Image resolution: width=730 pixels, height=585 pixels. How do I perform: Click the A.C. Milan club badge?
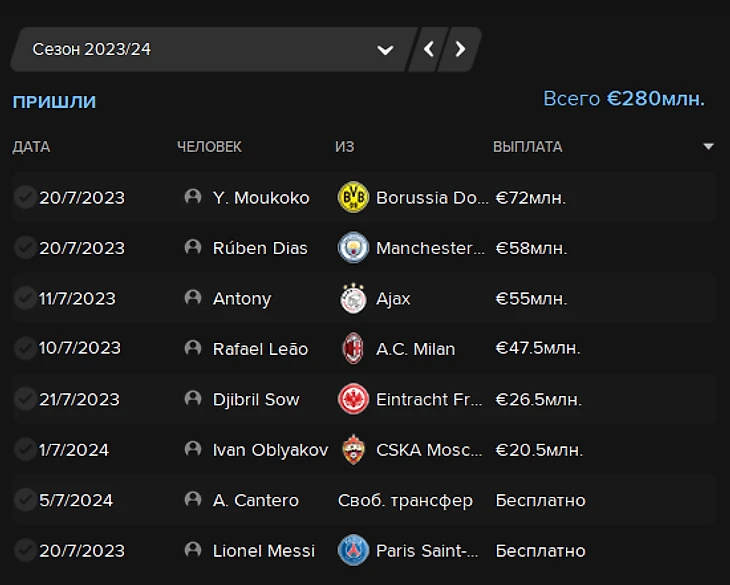[x=353, y=349]
